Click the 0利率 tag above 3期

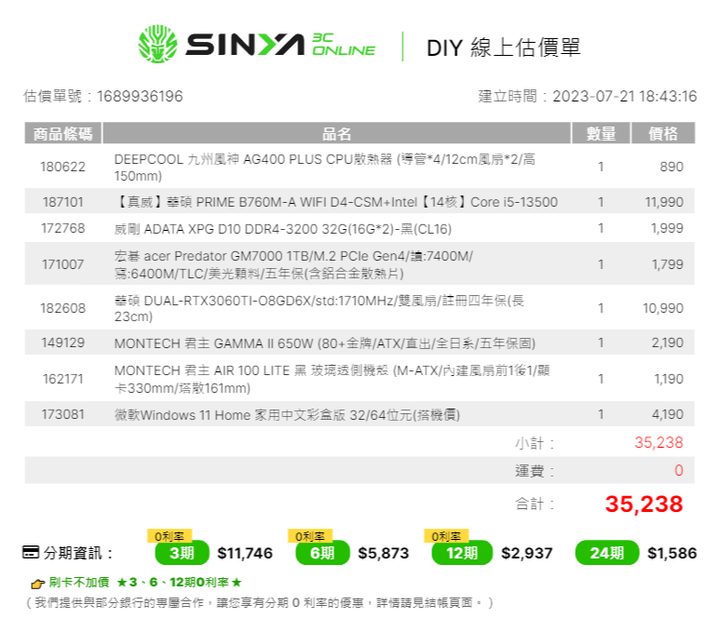[169, 536]
